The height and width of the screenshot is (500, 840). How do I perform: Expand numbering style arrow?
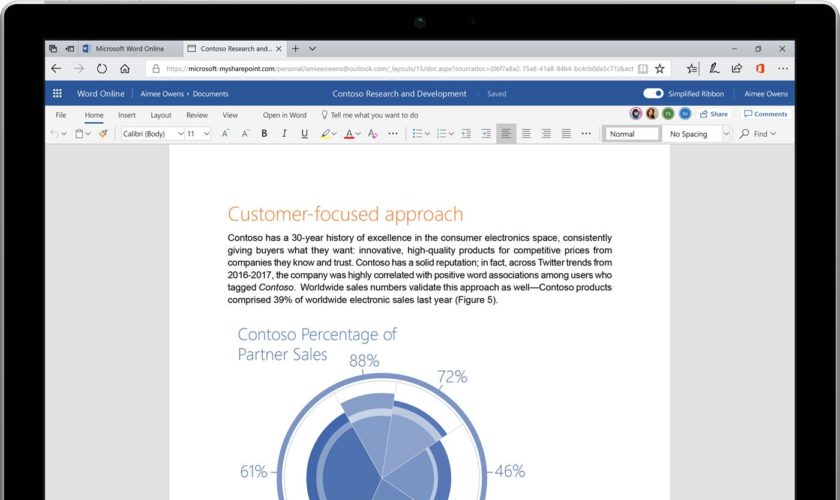click(x=451, y=134)
